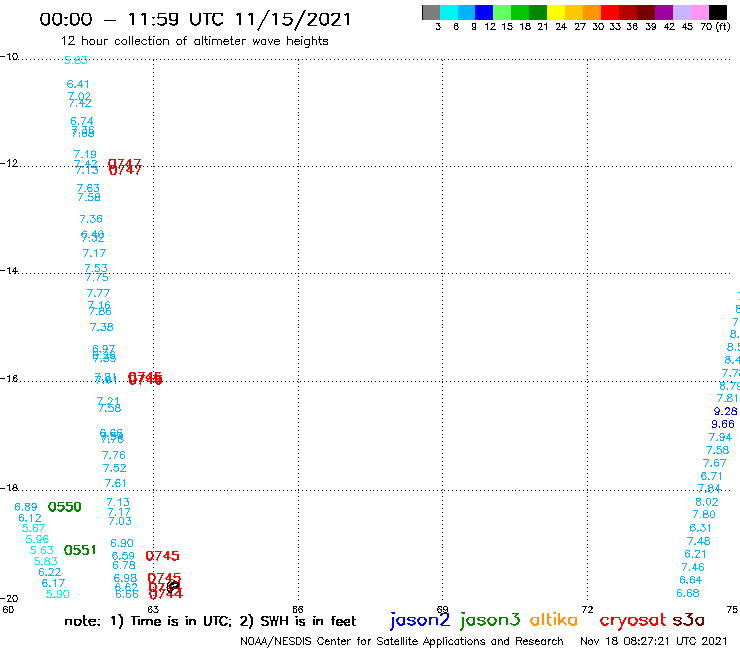Image resolution: width=740 pixels, height=650 pixels.
Task: Click the longitude axis label '66'
Action: pyautogui.click(x=298, y=609)
